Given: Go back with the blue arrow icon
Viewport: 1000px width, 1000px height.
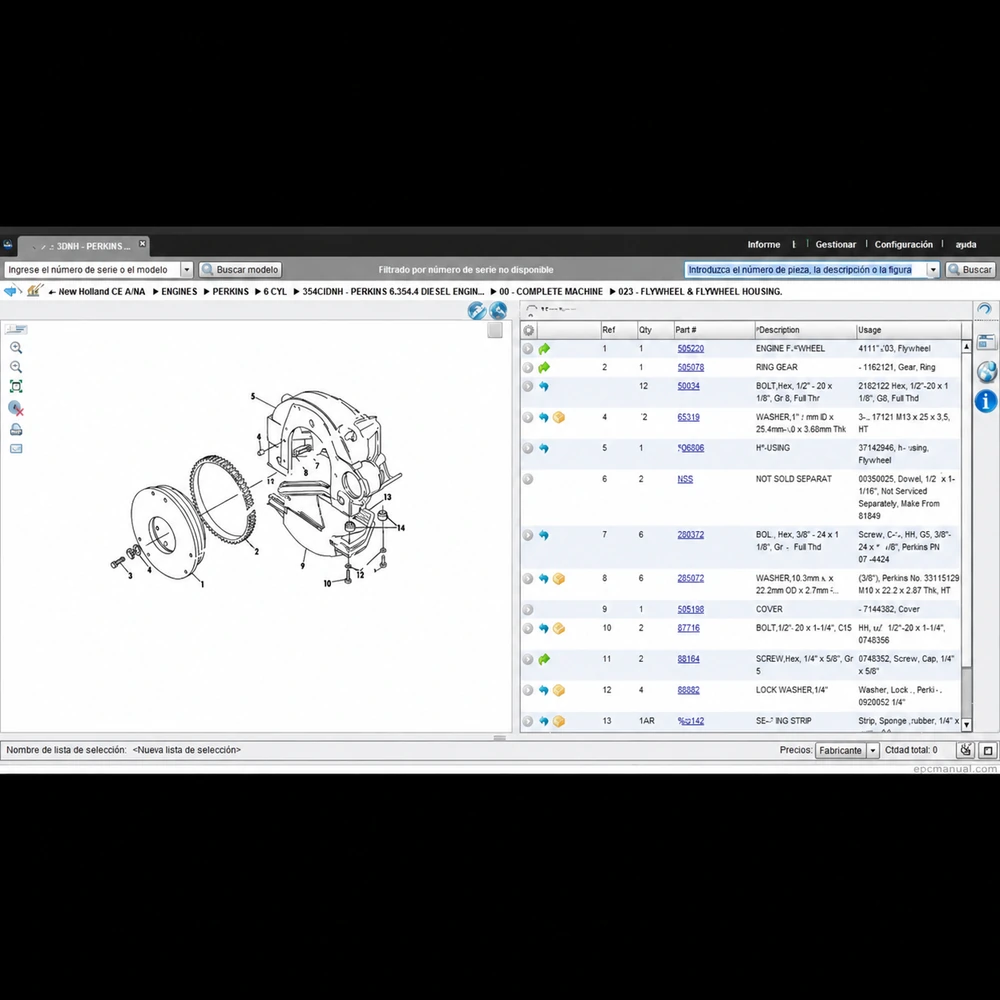Looking at the screenshot, I should pyautogui.click(x=12, y=291).
